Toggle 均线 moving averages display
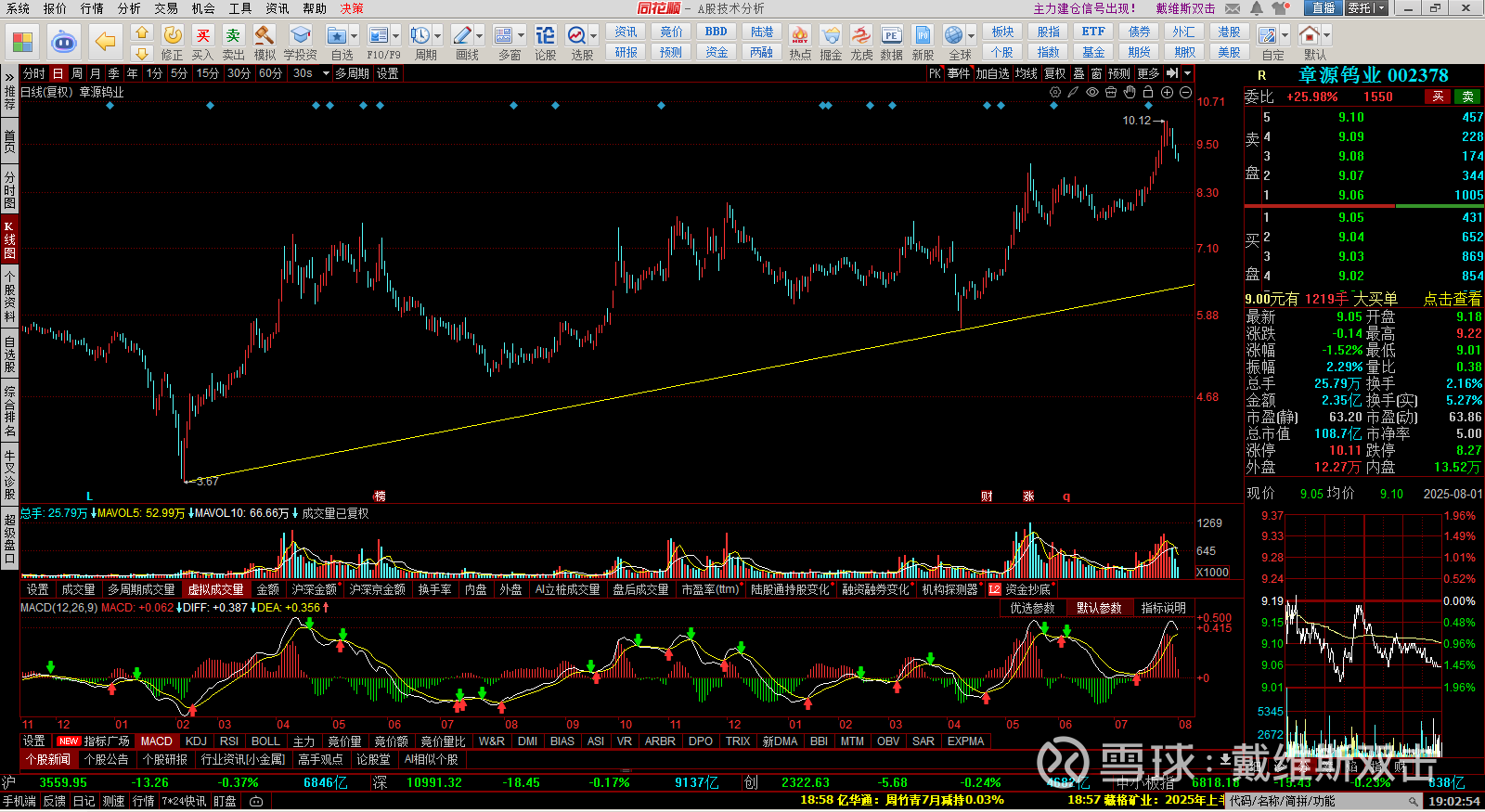This screenshot has width=1485, height=812. pos(1026,73)
